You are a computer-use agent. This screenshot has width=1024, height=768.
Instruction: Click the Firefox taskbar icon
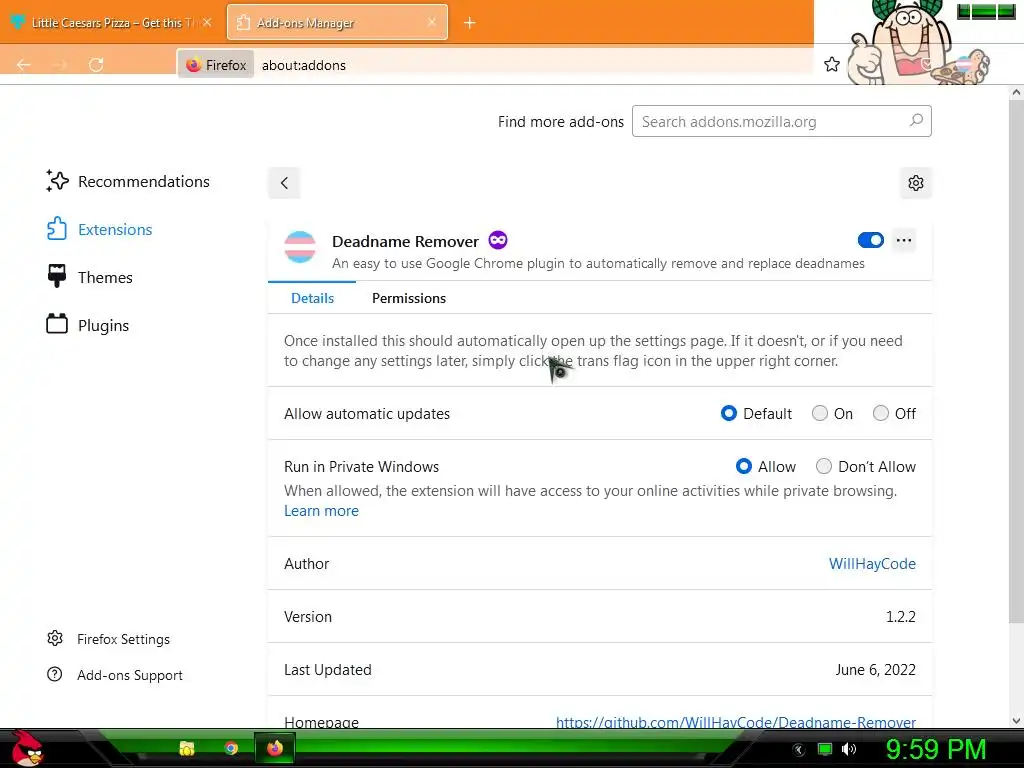pyautogui.click(x=275, y=748)
